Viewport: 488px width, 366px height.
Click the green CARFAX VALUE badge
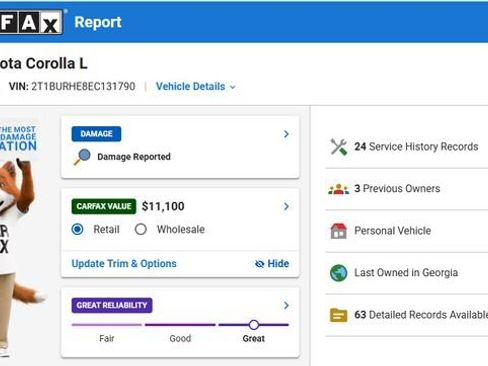coord(104,206)
